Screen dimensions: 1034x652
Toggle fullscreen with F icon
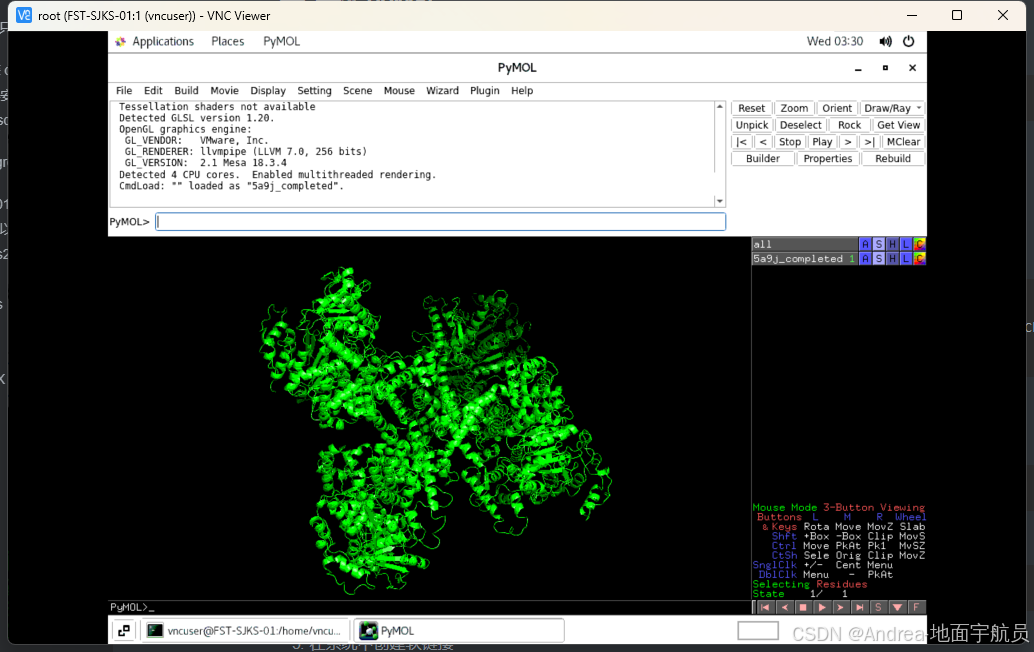[916, 607]
